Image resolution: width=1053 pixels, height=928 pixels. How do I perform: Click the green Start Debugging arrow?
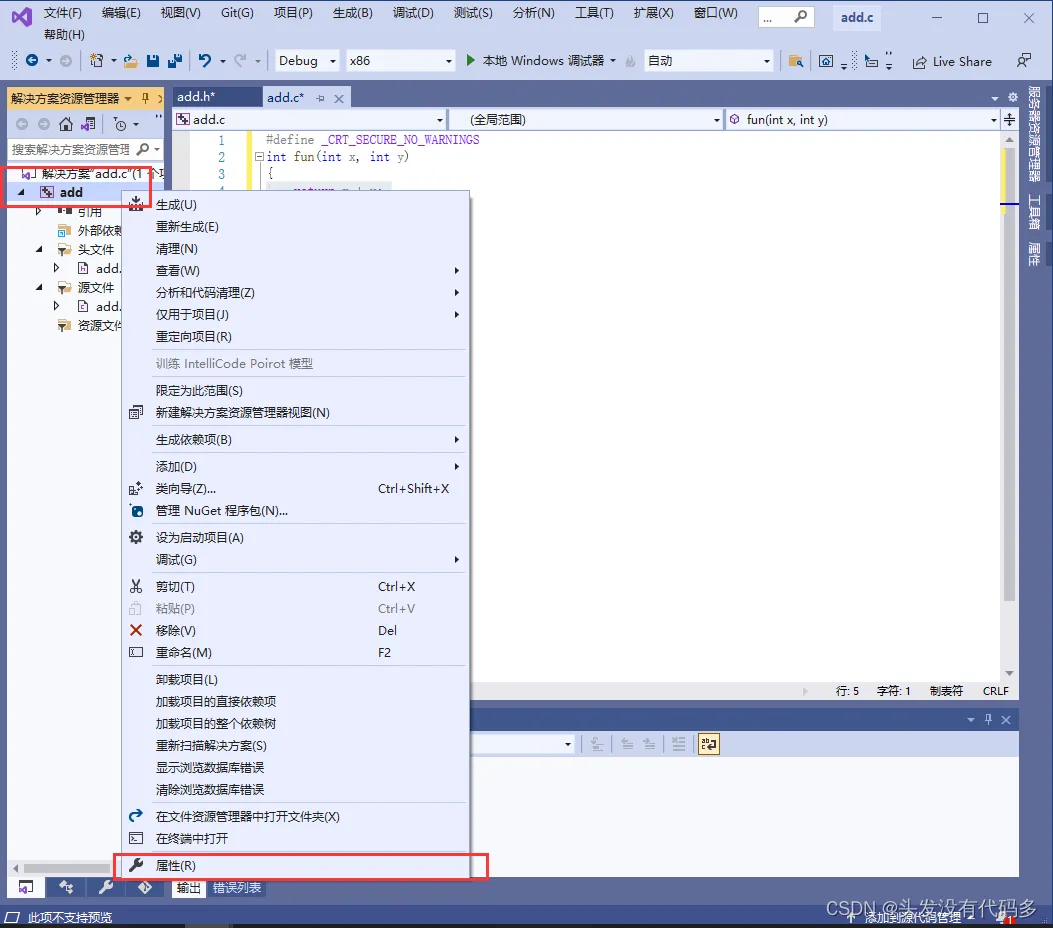point(470,61)
